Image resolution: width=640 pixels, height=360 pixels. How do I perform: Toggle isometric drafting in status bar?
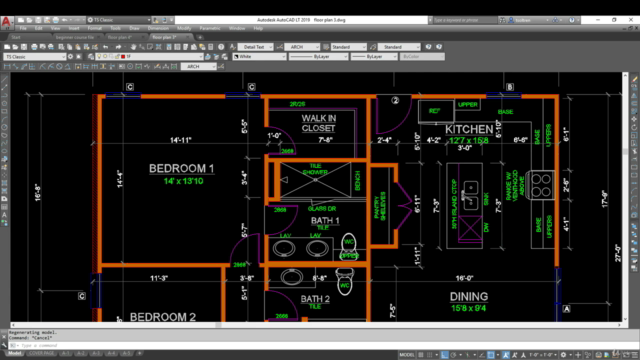pos(468,355)
